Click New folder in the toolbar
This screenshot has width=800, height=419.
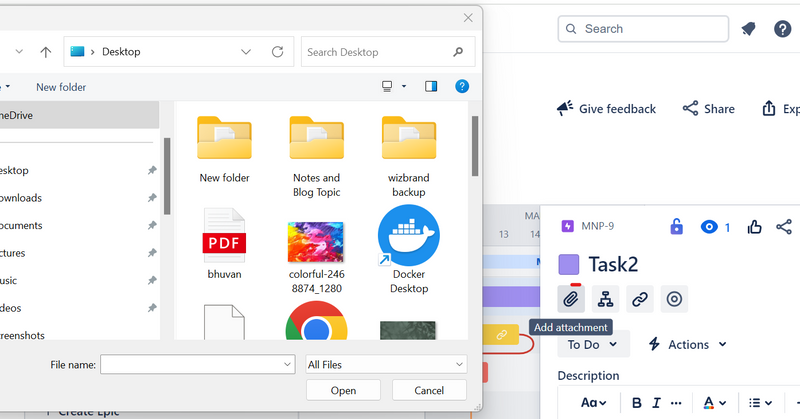(x=61, y=87)
